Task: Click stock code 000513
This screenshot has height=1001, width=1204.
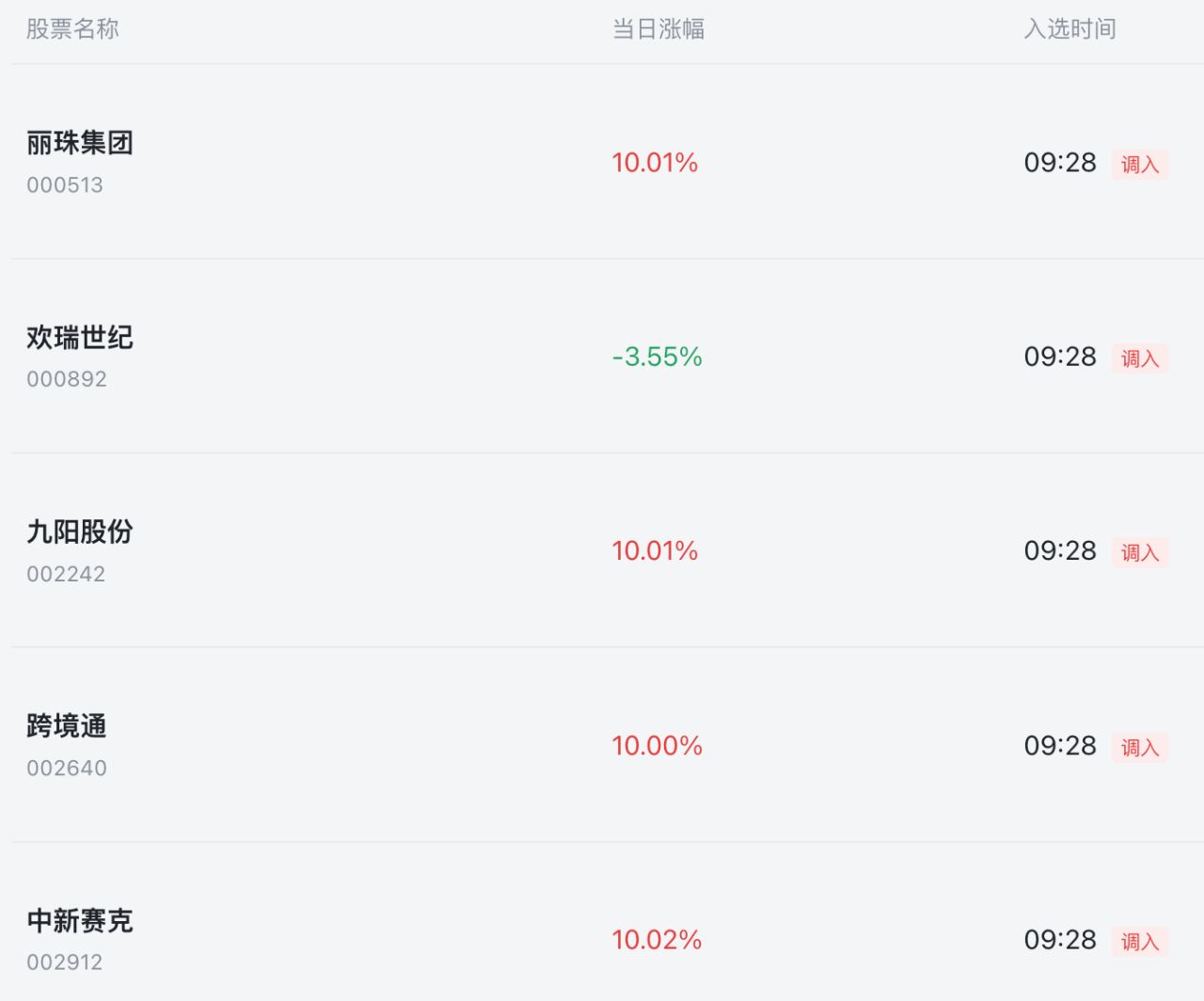Action: coord(65,185)
